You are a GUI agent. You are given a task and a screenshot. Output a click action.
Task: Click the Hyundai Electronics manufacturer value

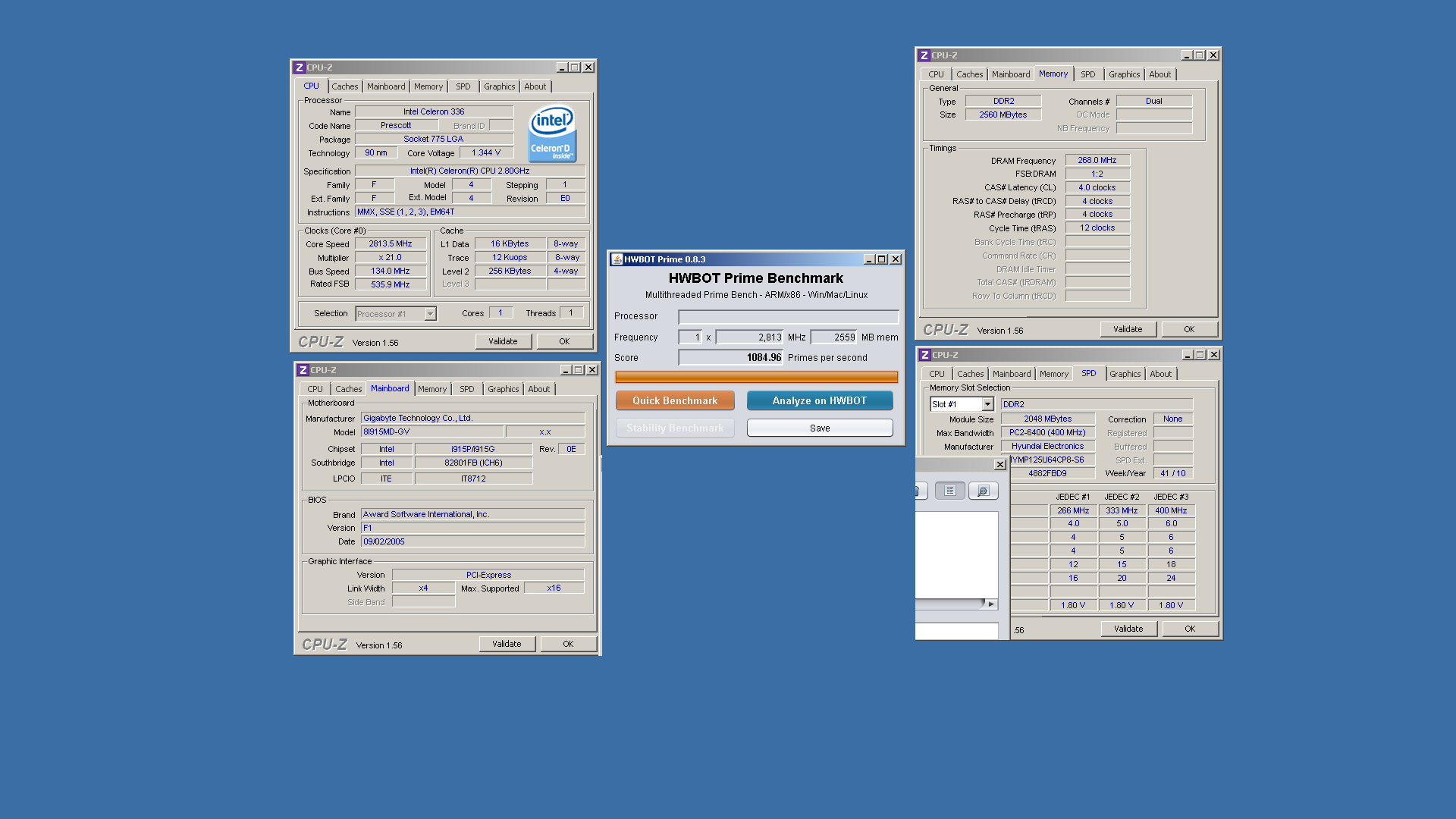pos(1048,447)
